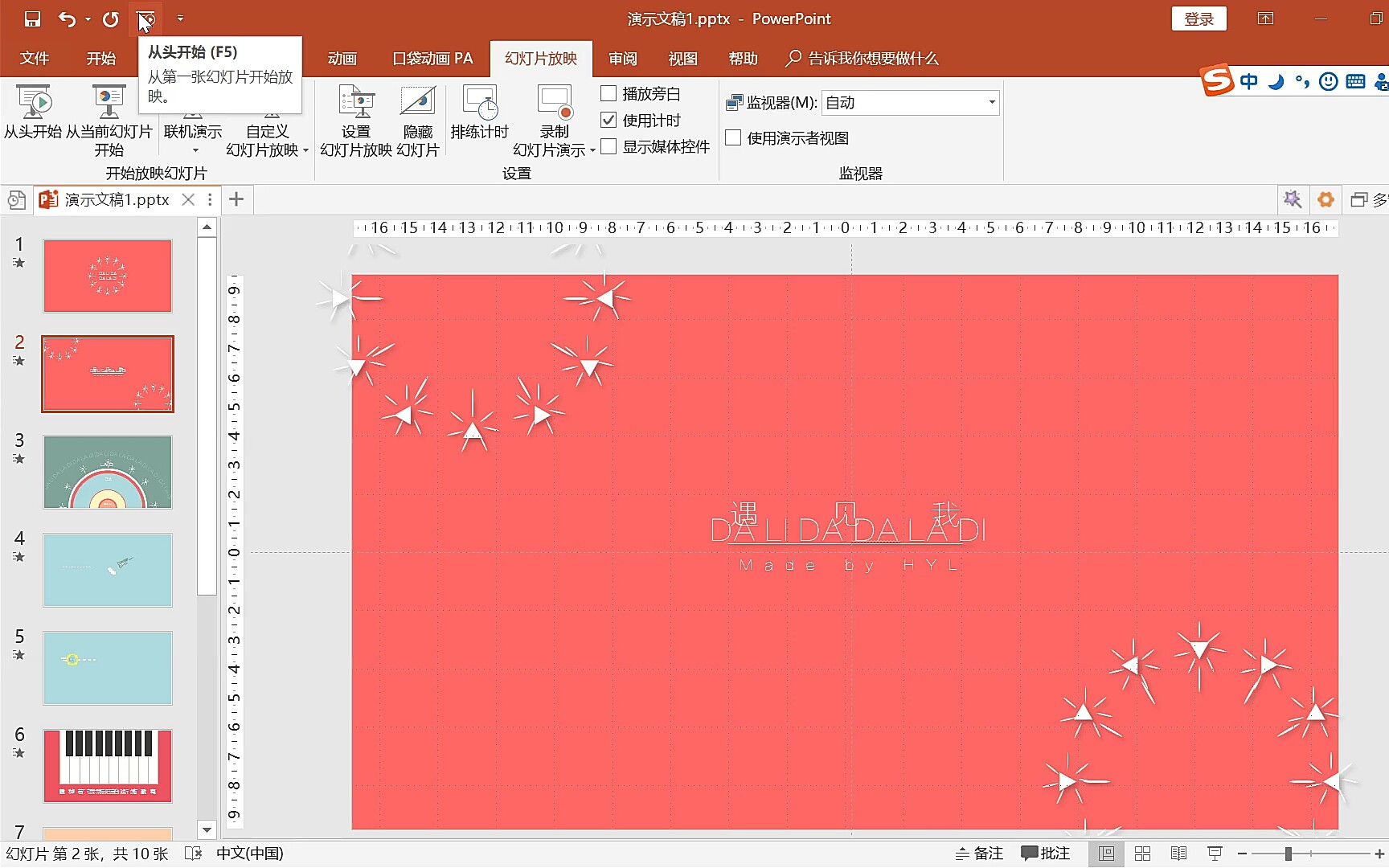This screenshot has width=1389, height=868.
Task: Expand the 录制幻灯片演示 dropdown arrow
Action: pyautogui.click(x=592, y=150)
